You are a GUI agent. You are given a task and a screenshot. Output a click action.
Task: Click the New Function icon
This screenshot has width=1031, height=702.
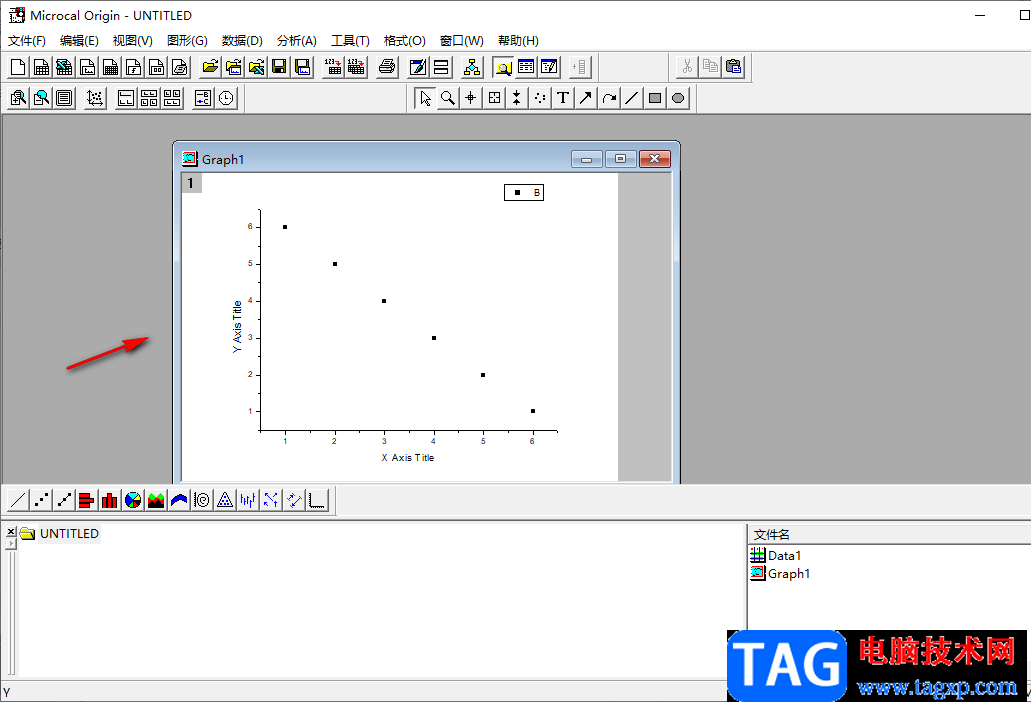point(133,67)
